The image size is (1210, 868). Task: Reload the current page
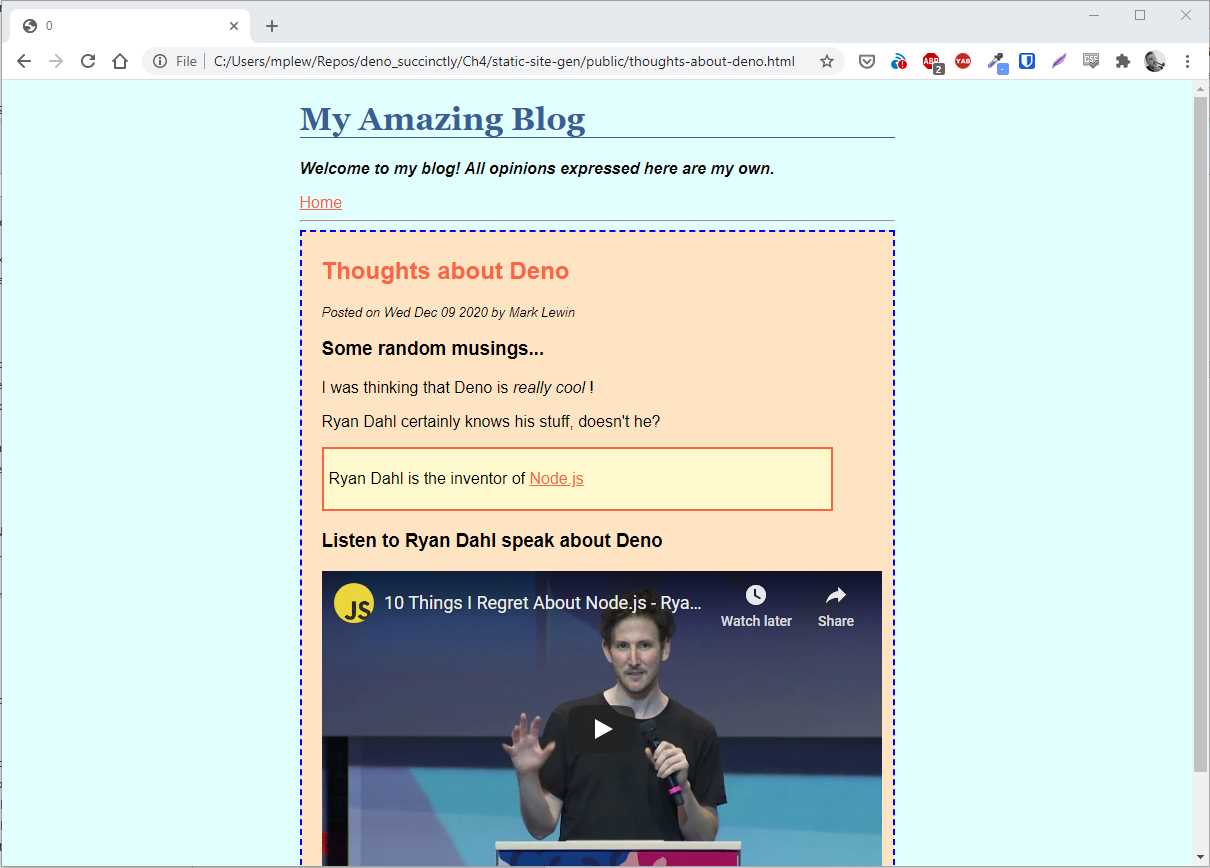click(88, 61)
